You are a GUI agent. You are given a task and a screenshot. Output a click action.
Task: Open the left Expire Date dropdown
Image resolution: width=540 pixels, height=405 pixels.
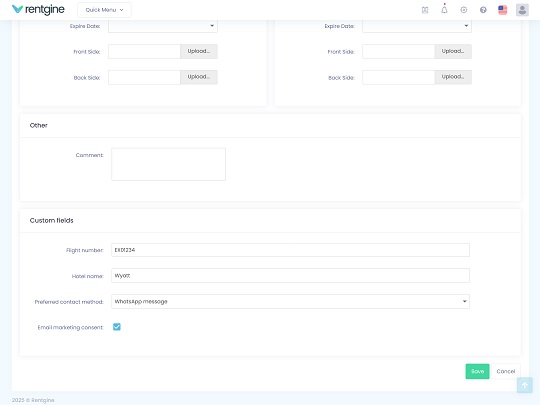(163, 26)
